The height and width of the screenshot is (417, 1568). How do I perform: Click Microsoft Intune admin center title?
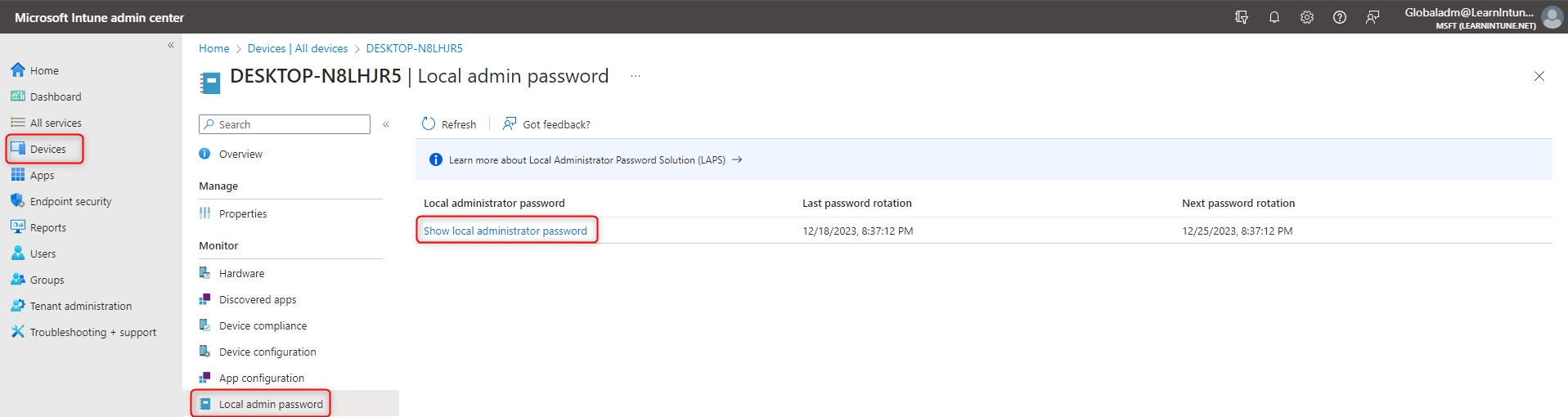pos(100,17)
